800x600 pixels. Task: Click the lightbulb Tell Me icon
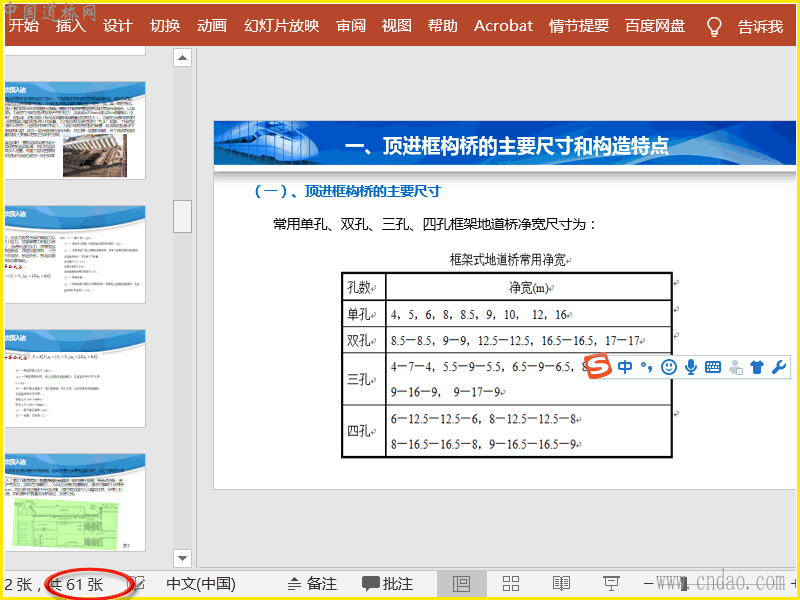click(x=714, y=26)
